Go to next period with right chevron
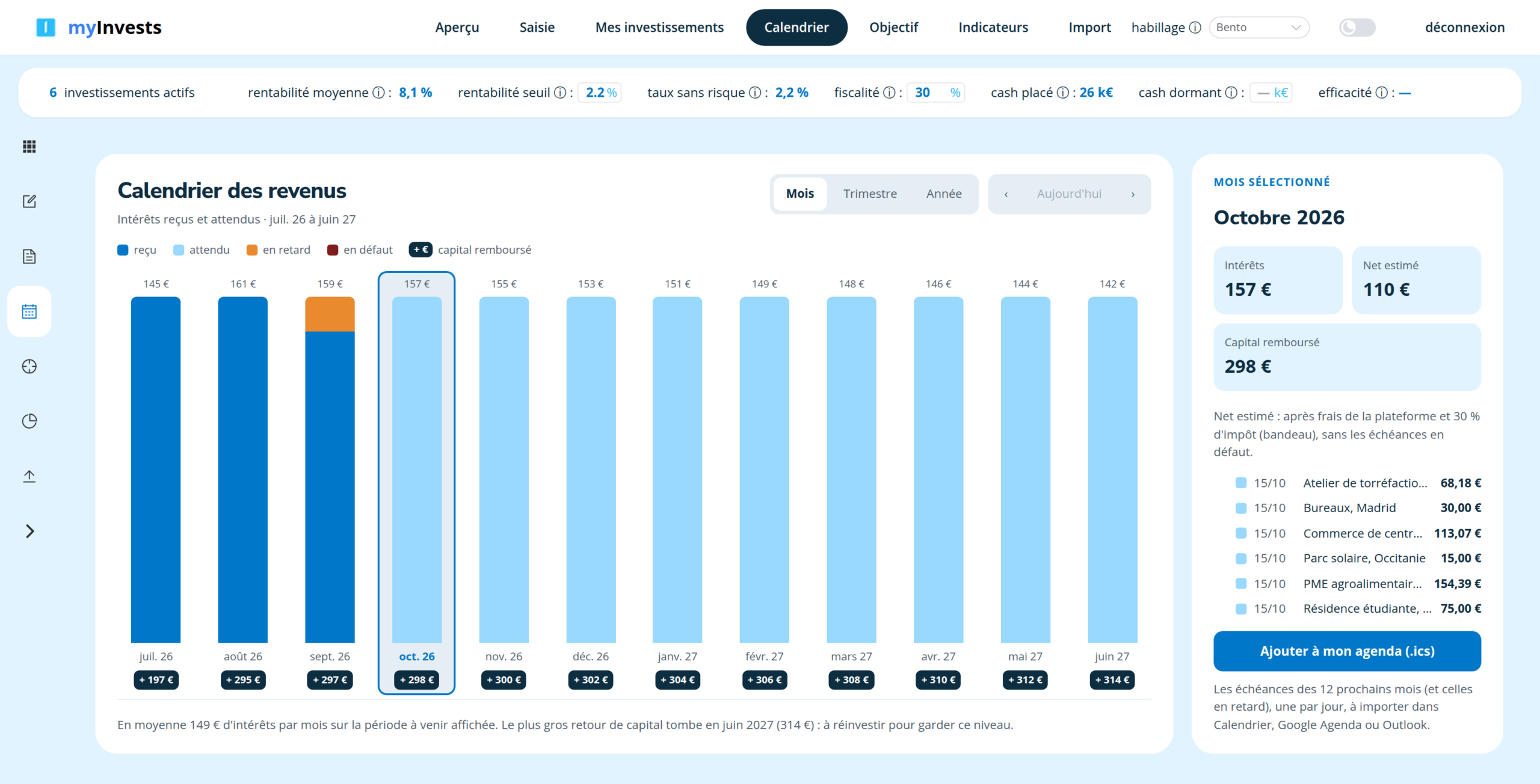This screenshot has height=784, width=1540. click(x=1133, y=194)
